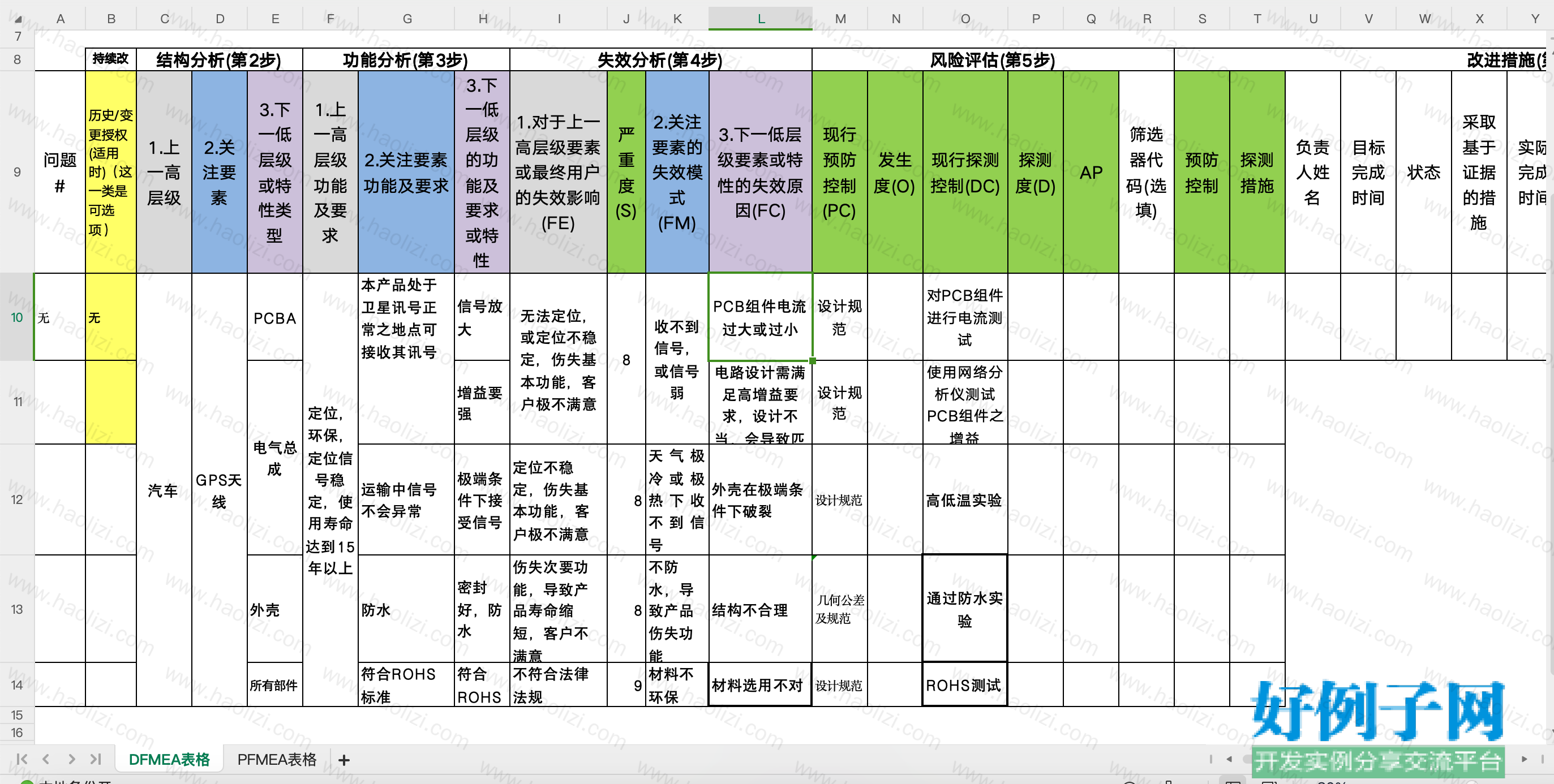Select the 几何公差及规范 cell
The height and width of the screenshot is (784, 1554).
(x=840, y=609)
